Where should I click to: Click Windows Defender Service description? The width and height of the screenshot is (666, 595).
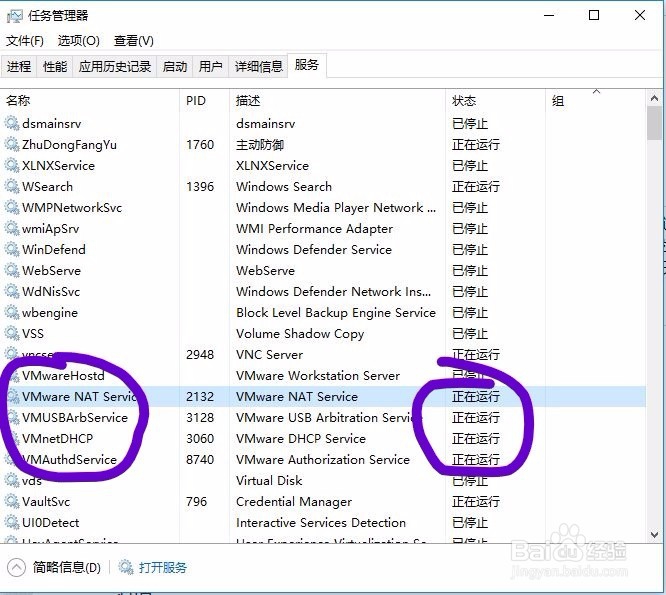(x=314, y=249)
